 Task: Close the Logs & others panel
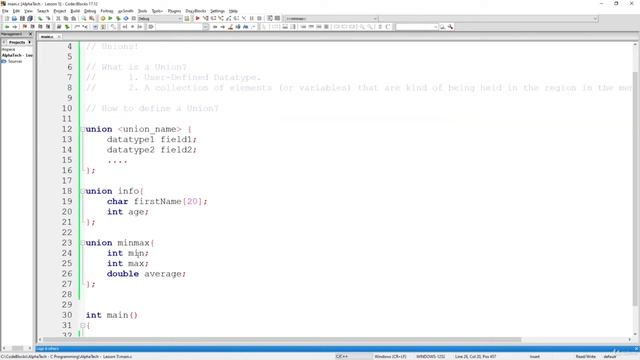pyautogui.click(x=636, y=349)
